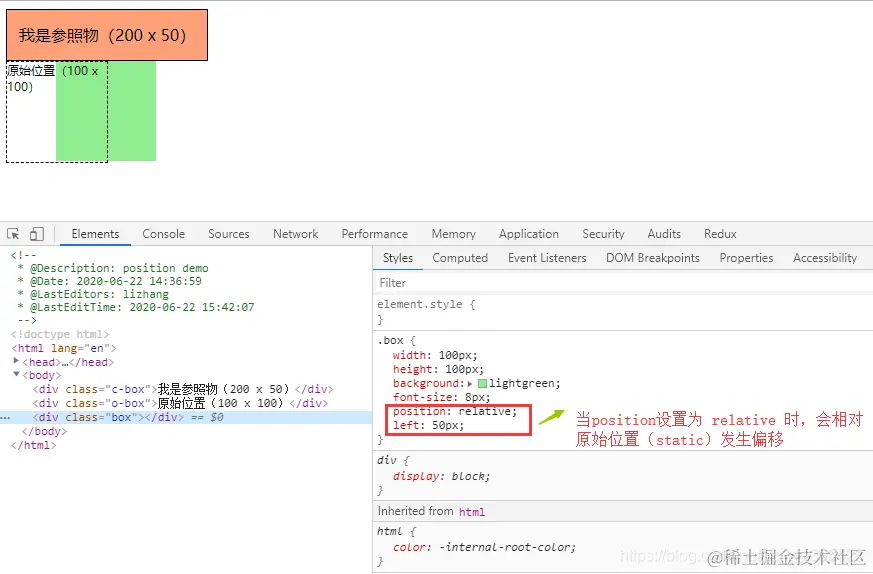873x574 pixels.
Task: Click the styles Filter input field
Action: point(624,283)
